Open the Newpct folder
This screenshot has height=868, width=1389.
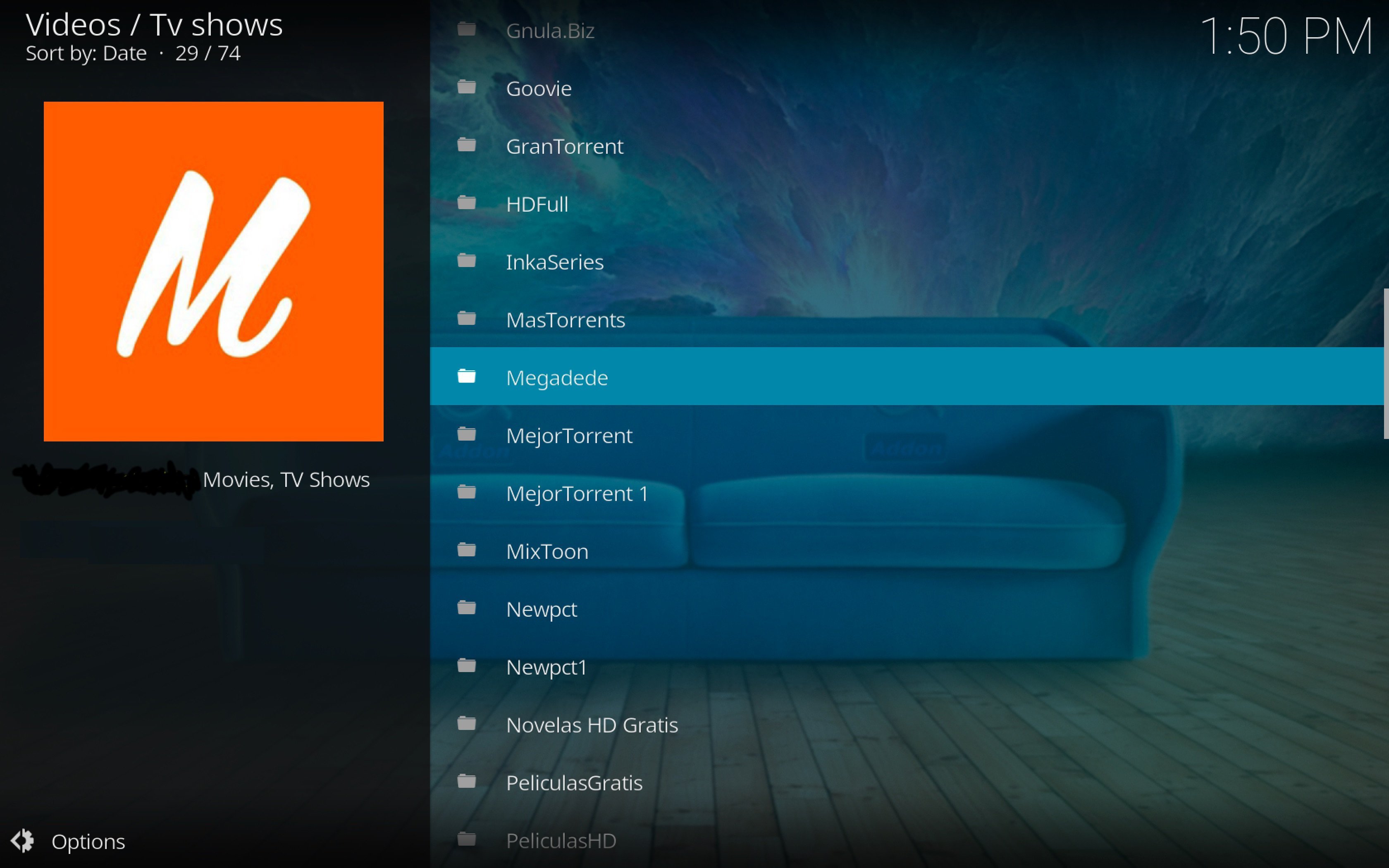[x=907, y=608]
